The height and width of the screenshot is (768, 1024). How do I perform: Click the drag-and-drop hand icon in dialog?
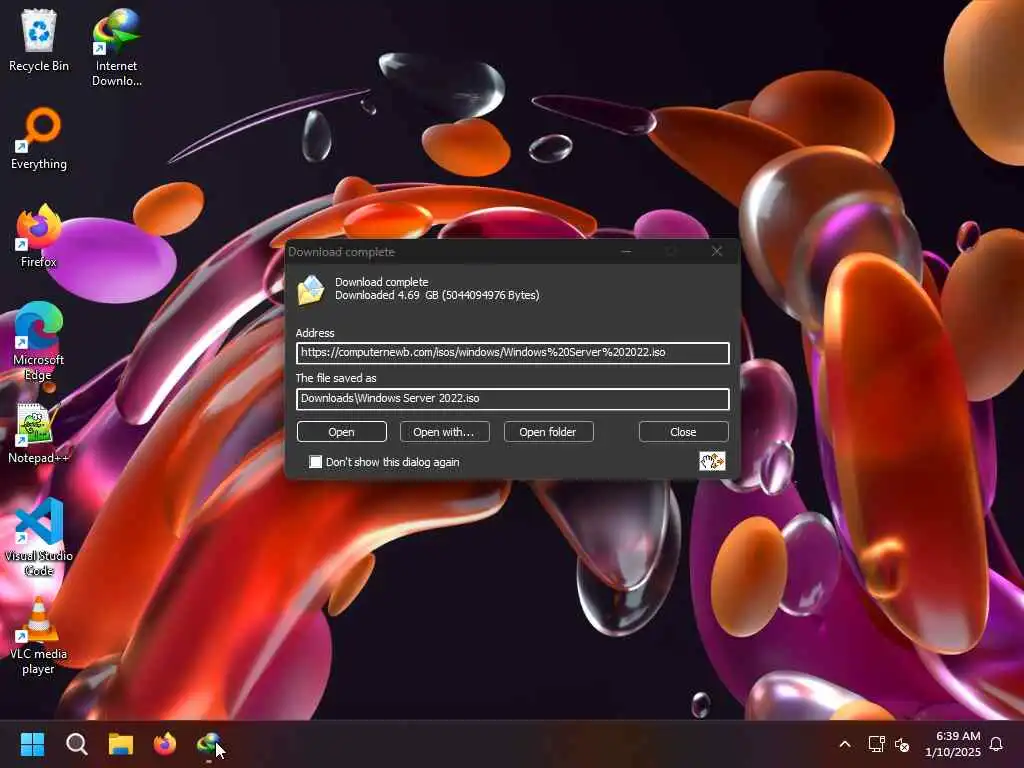pyautogui.click(x=712, y=461)
